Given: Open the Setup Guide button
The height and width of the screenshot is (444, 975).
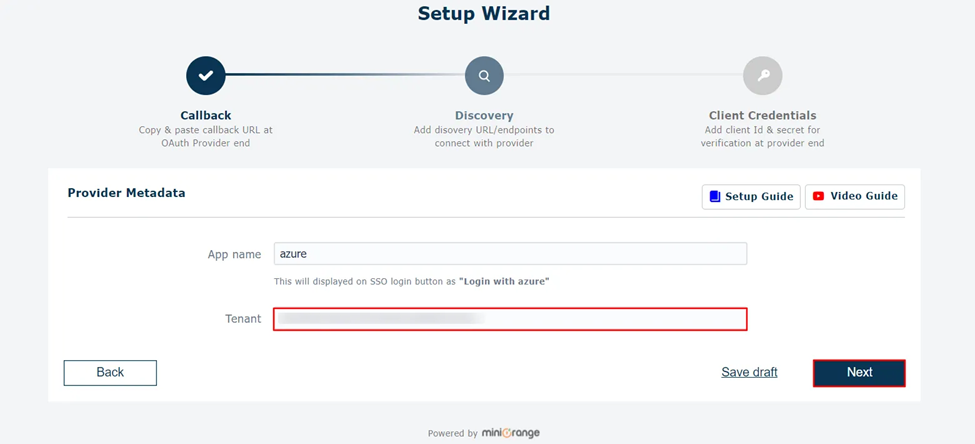Looking at the screenshot, I should click(x=751, y=197).
